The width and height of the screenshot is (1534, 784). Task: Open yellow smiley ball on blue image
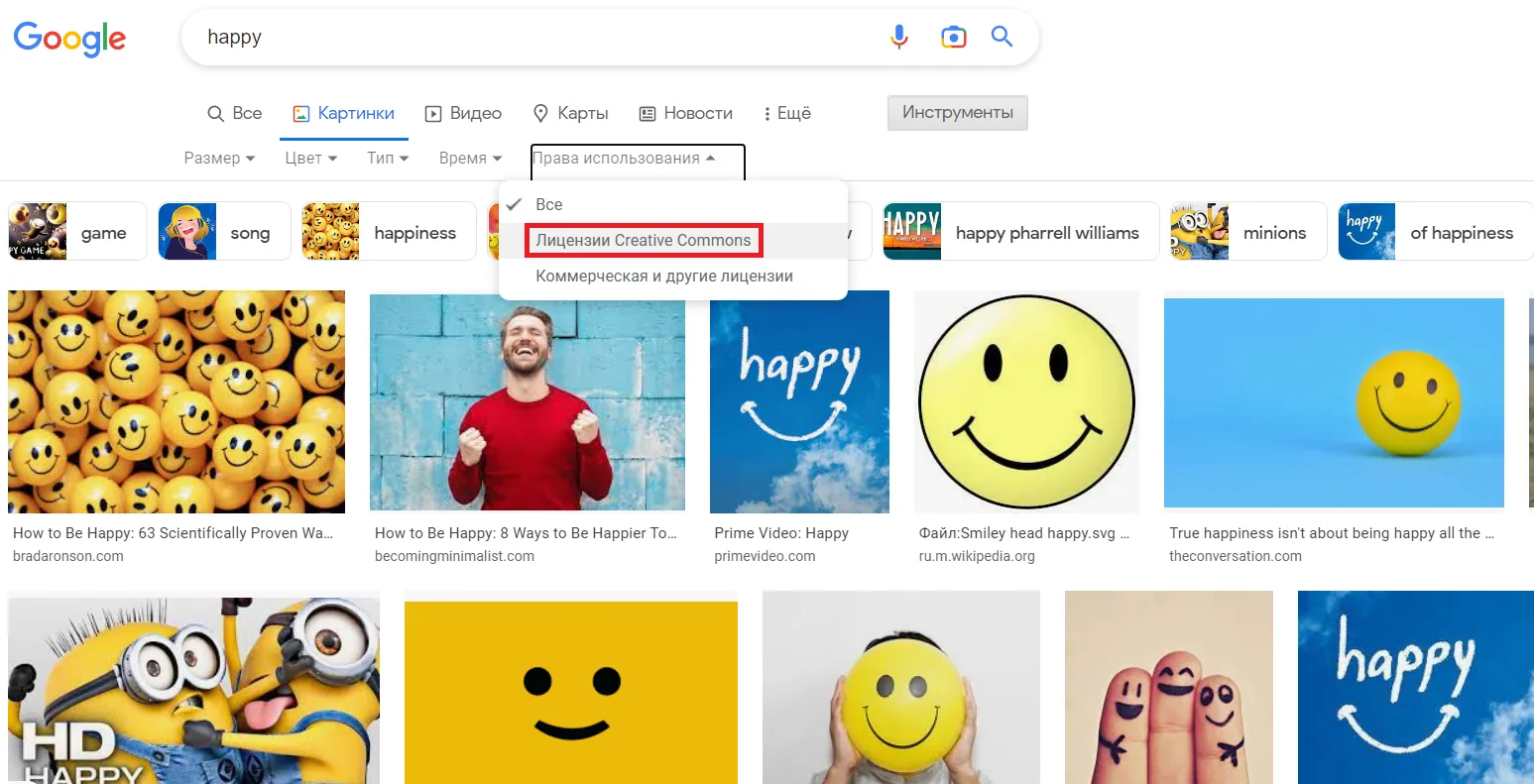pyautogui.click(x=1334, y=403)
